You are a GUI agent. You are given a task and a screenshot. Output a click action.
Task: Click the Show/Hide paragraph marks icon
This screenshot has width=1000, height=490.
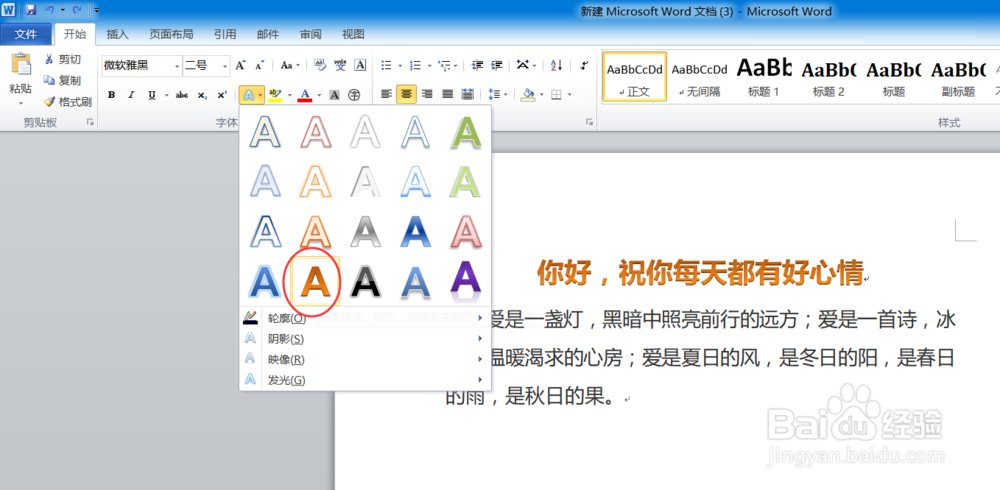coord(584,65)
